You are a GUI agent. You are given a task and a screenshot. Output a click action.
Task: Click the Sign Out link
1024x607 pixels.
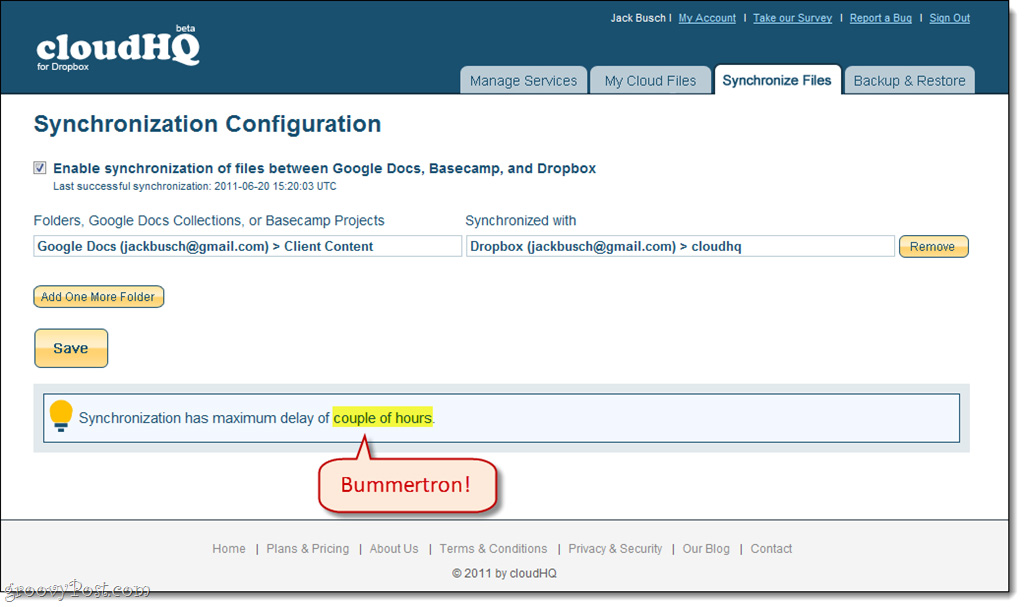pos(949,18)
